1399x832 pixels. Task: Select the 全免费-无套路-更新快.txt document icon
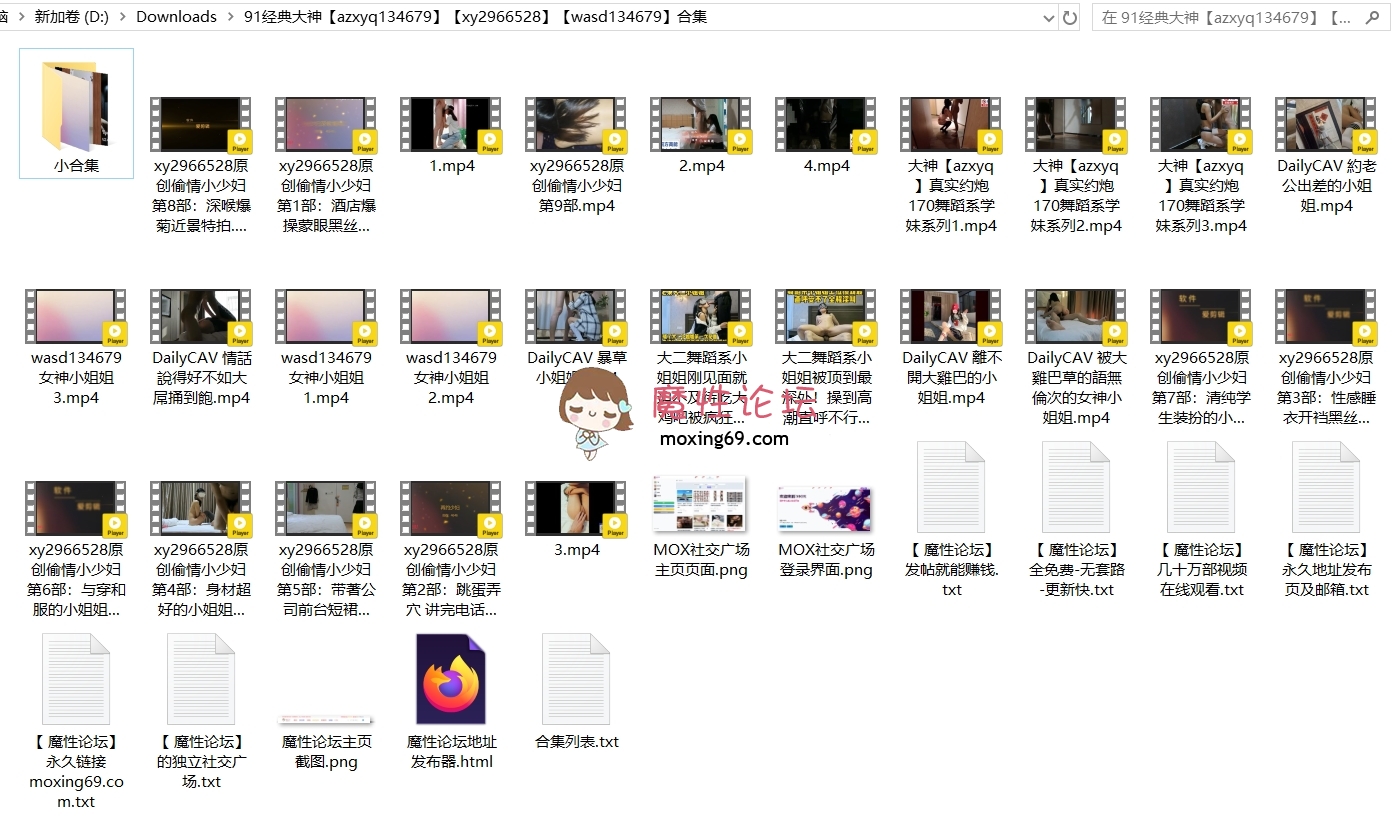[x=1076, y=487]
